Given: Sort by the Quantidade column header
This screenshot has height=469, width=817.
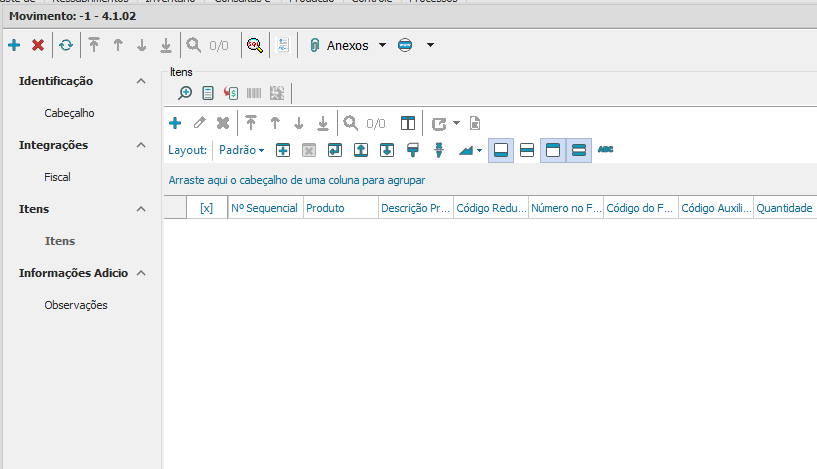Looking at the screenshot, I should pyautogui.click(x=784, y=208).
